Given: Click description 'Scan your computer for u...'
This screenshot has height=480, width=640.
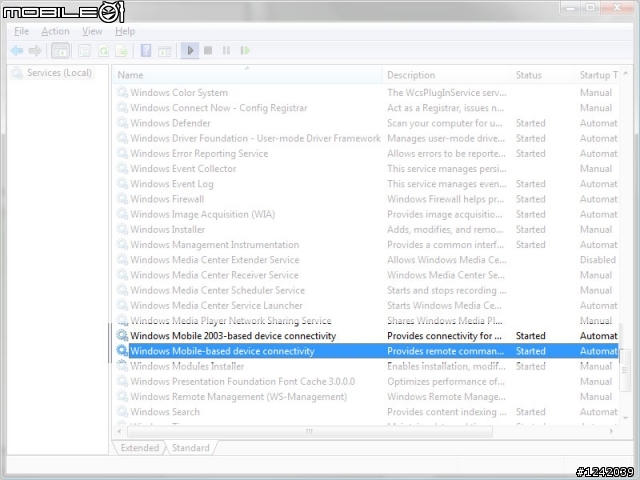Looking at the screenshot, I should pyautogui.click(x=444, y=123).
